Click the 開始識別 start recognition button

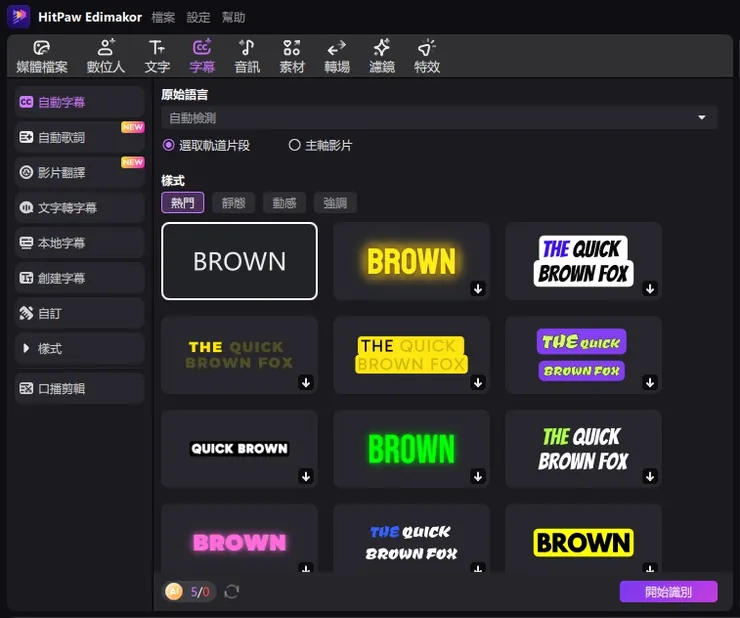pos(668,591)
